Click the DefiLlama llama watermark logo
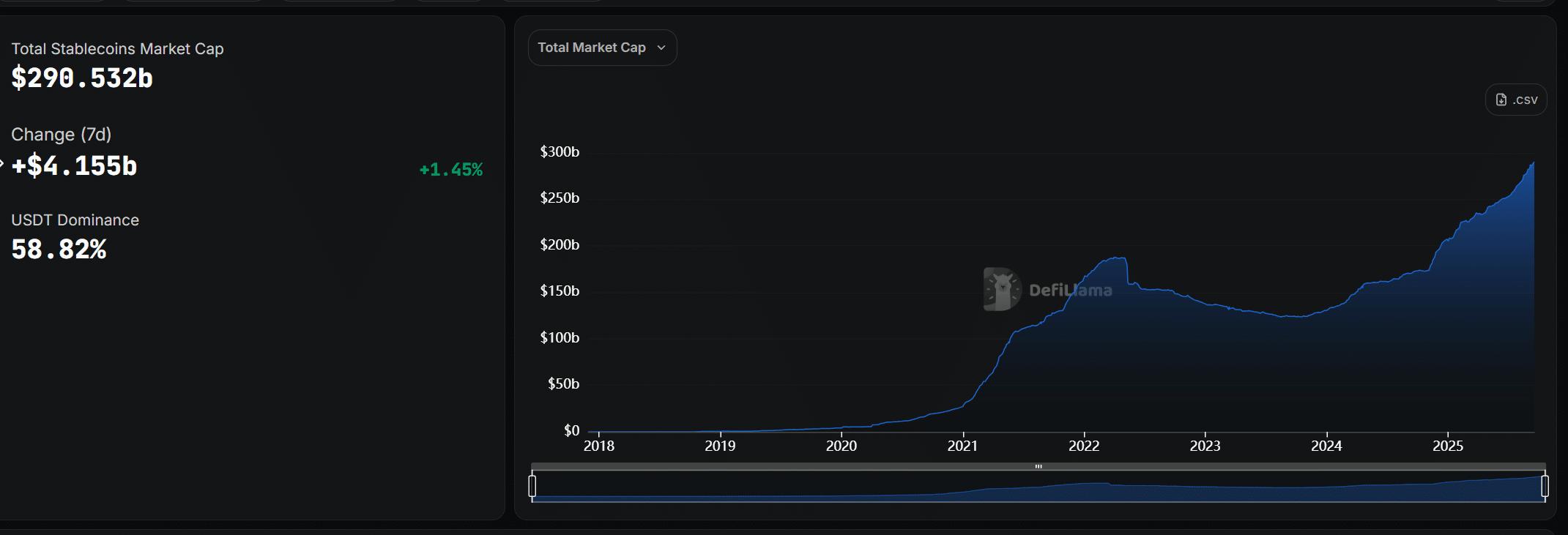The height and width of the screenshot is (535, 1568). (1001, 289)
